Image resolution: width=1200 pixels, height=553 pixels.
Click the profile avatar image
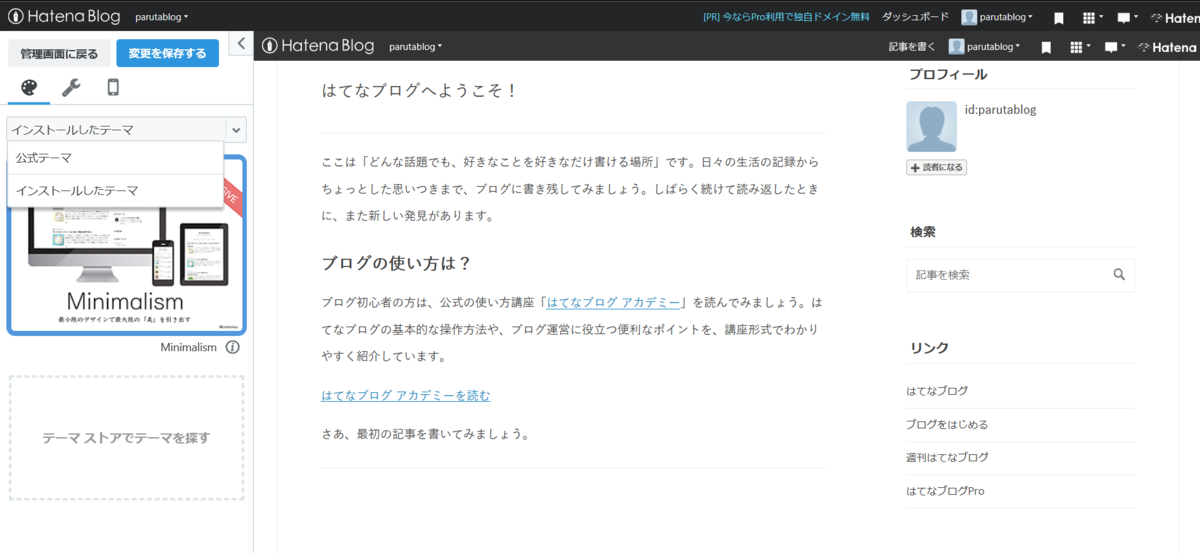[931, 127]
